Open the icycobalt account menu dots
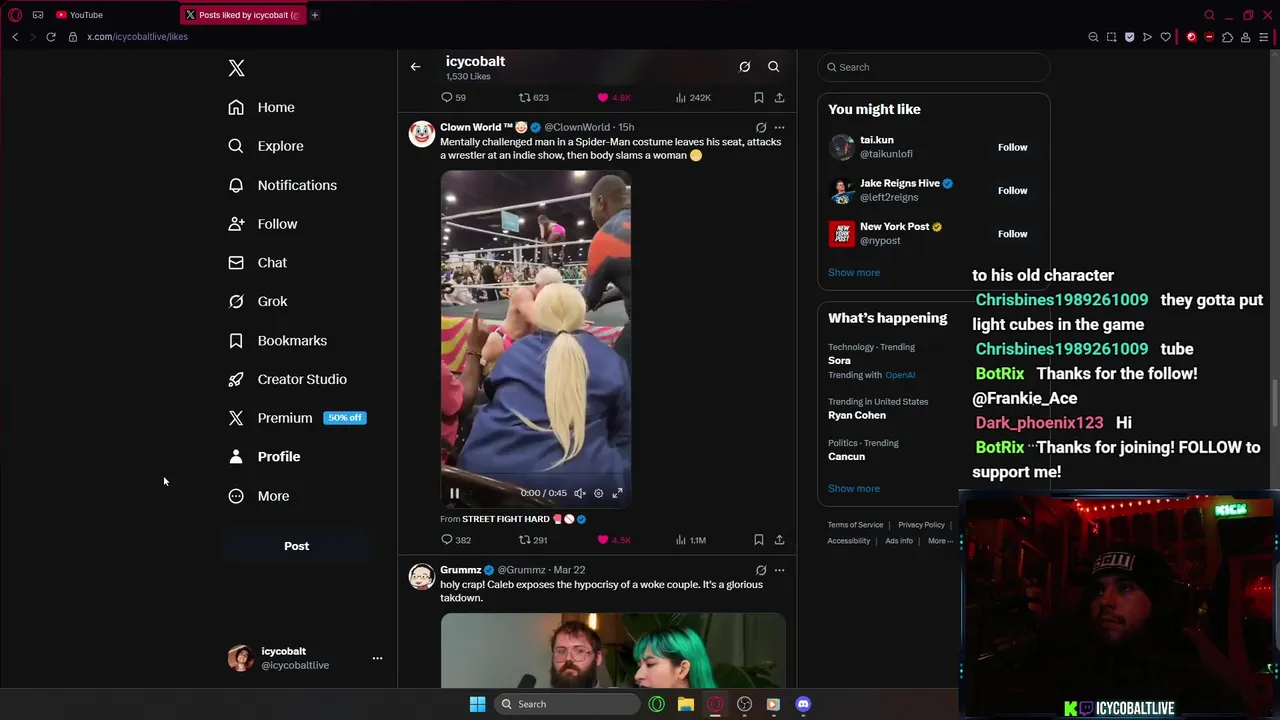1280x720 pixels. click(x=377, y=658)
